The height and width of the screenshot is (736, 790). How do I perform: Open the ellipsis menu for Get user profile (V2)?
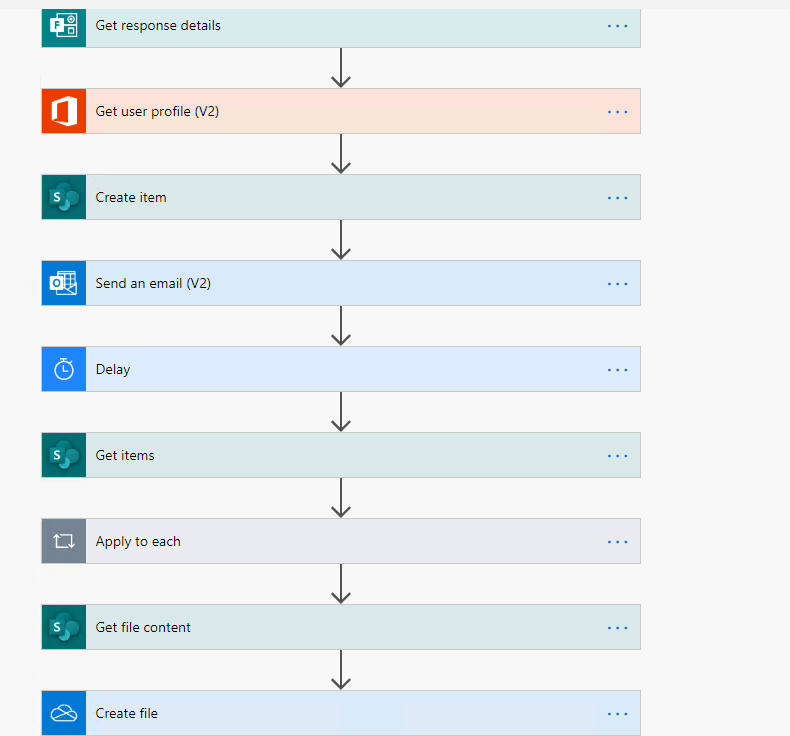point(617,112)
